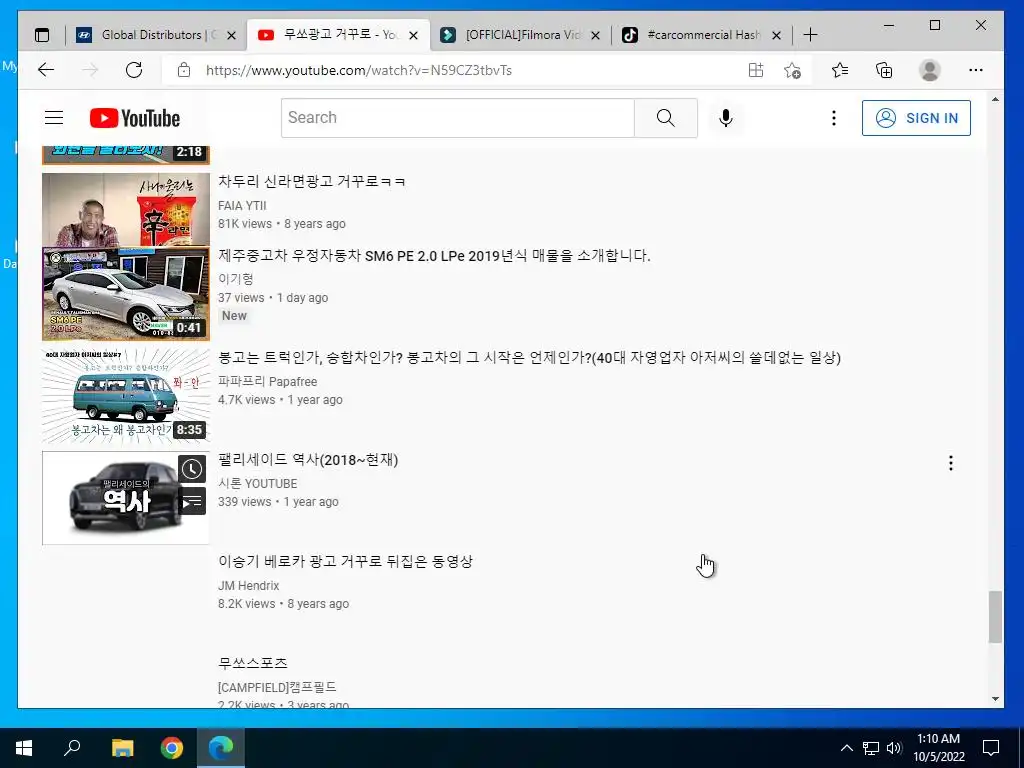The height and width of the screenshot is (768, 1024).
Task: Select Microsoft Edge in taskbar
Action: pos(221,748)
